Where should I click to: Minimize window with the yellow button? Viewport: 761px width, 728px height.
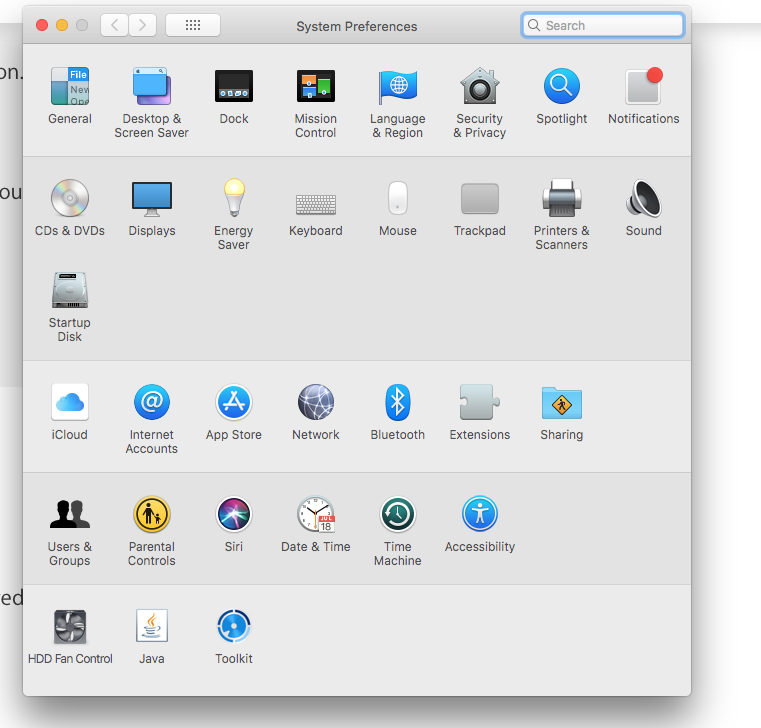(x=62, y=25)
